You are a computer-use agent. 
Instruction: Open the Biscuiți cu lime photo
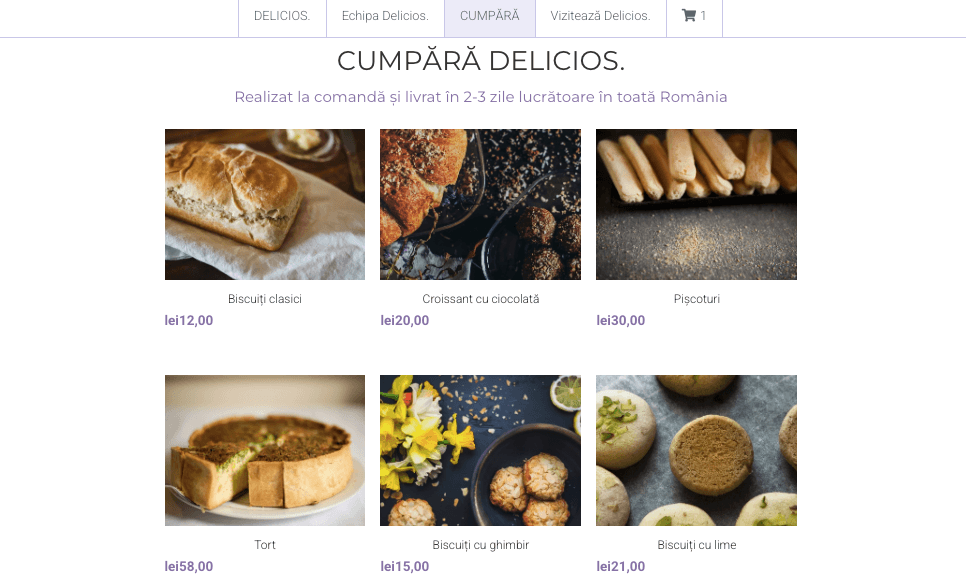click(696, 450)
